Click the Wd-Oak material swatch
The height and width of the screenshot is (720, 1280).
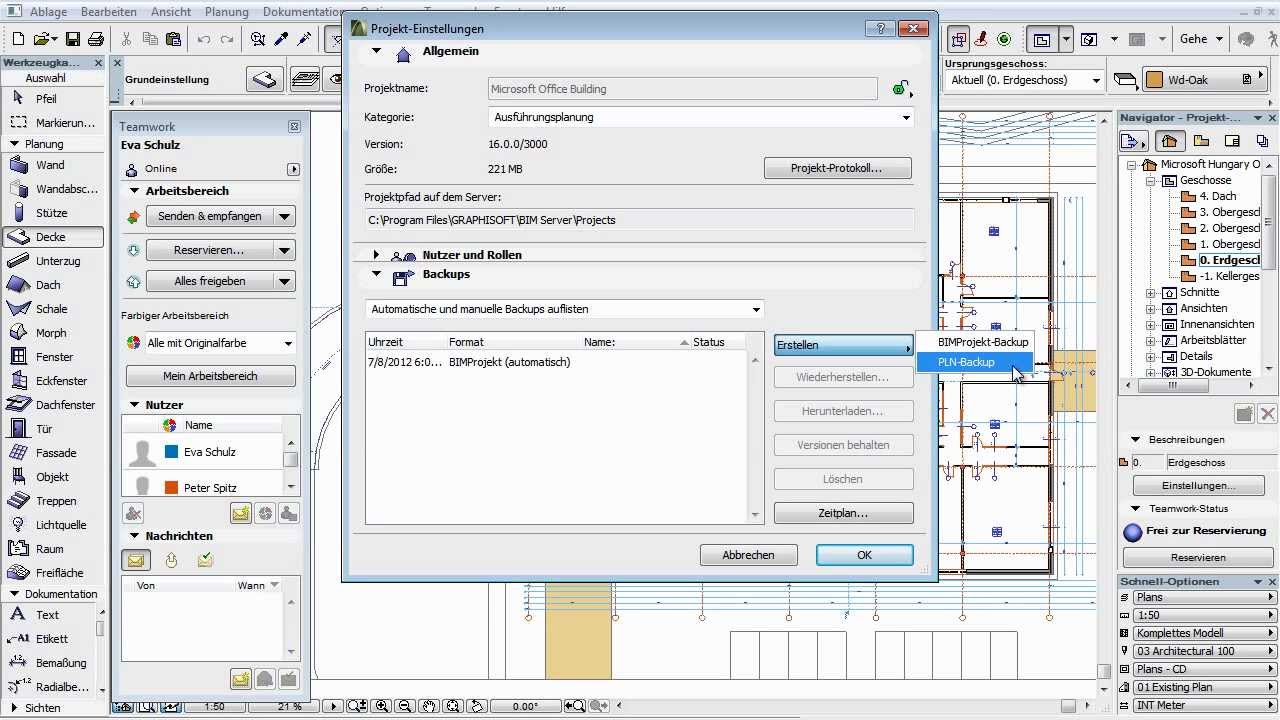pos(1154,79)
